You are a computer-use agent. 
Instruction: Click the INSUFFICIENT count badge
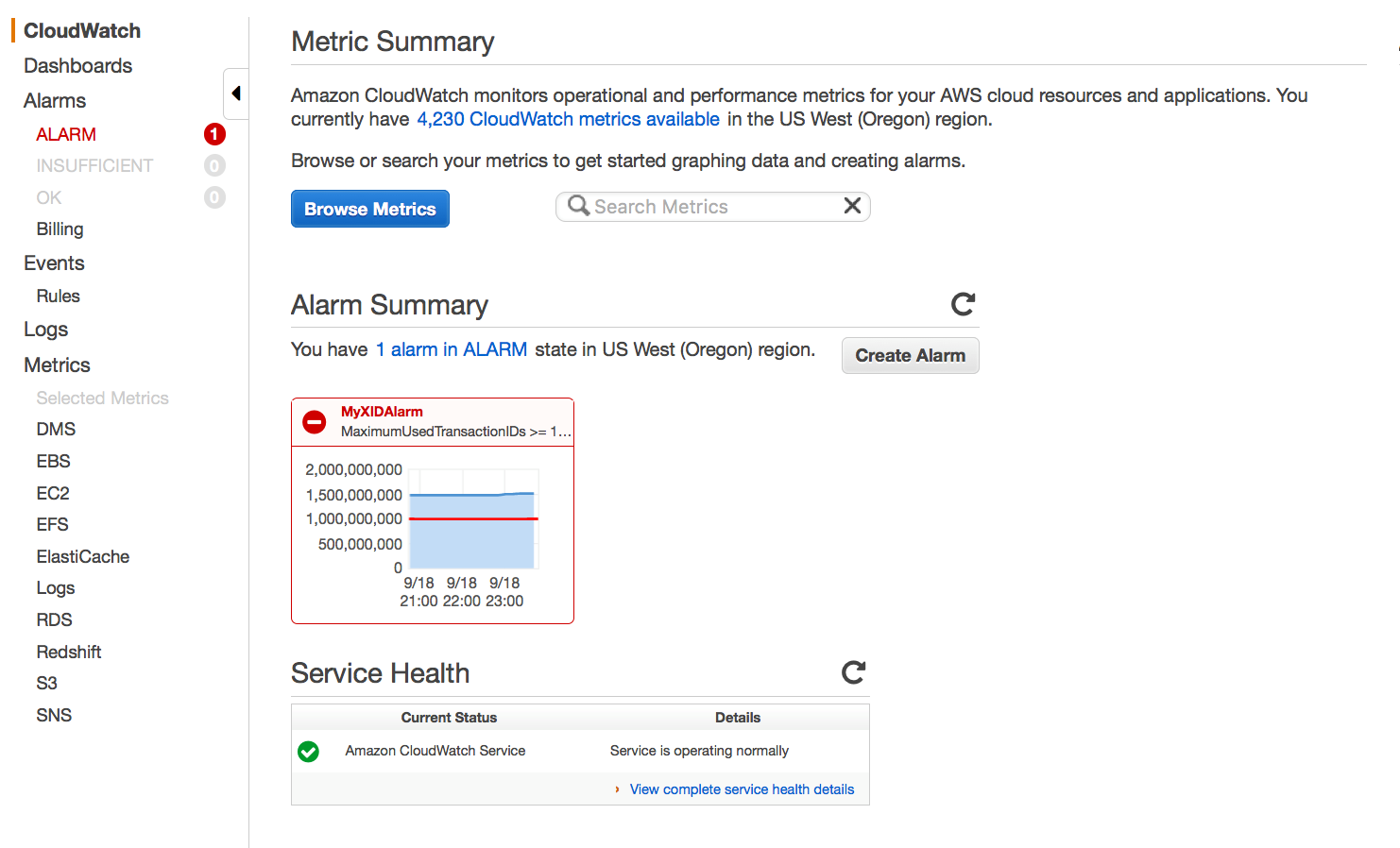tap(214, 166)
